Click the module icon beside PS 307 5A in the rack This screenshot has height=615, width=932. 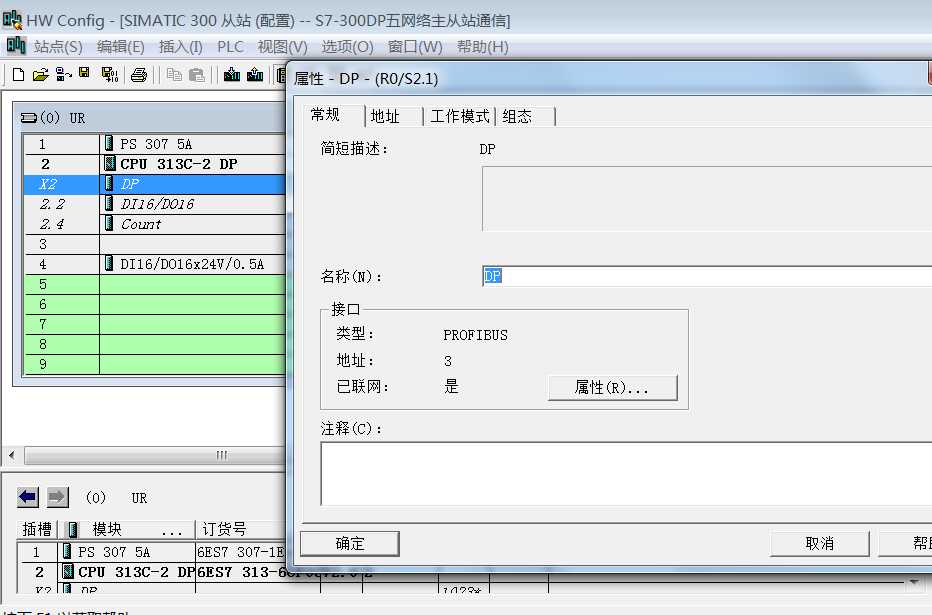coord(109,143)
